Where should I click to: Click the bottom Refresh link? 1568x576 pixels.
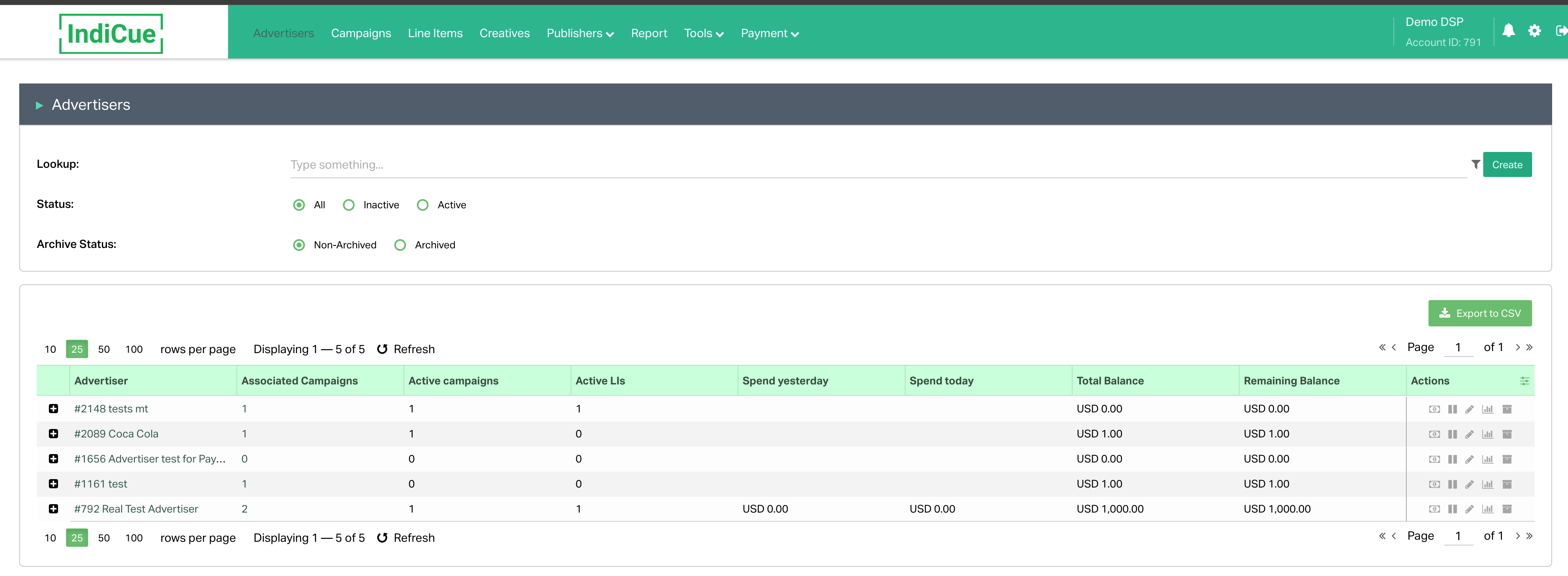click(x=406, y=538)
